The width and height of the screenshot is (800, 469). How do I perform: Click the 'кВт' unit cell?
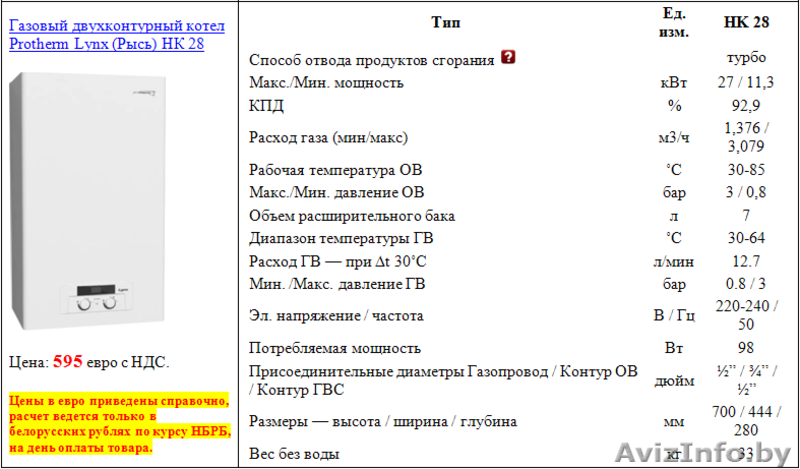click(x=673, y=83)
